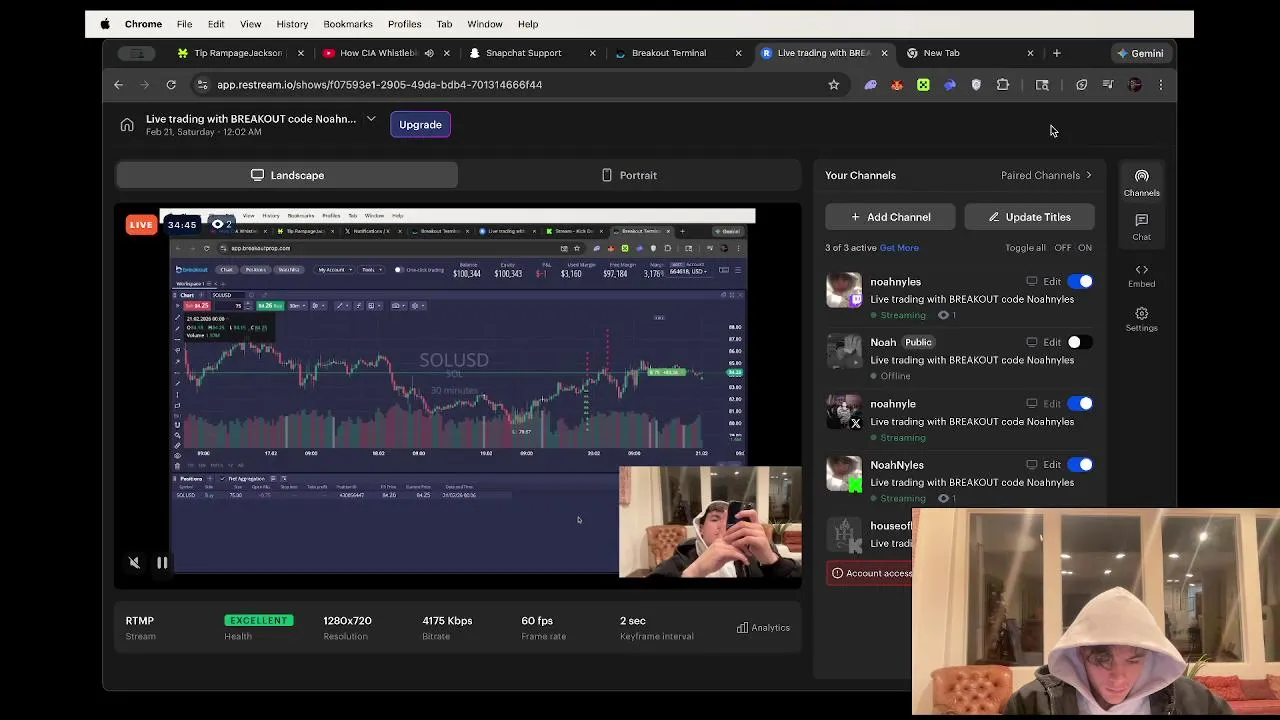Open the Bookmarks menu

348,24
